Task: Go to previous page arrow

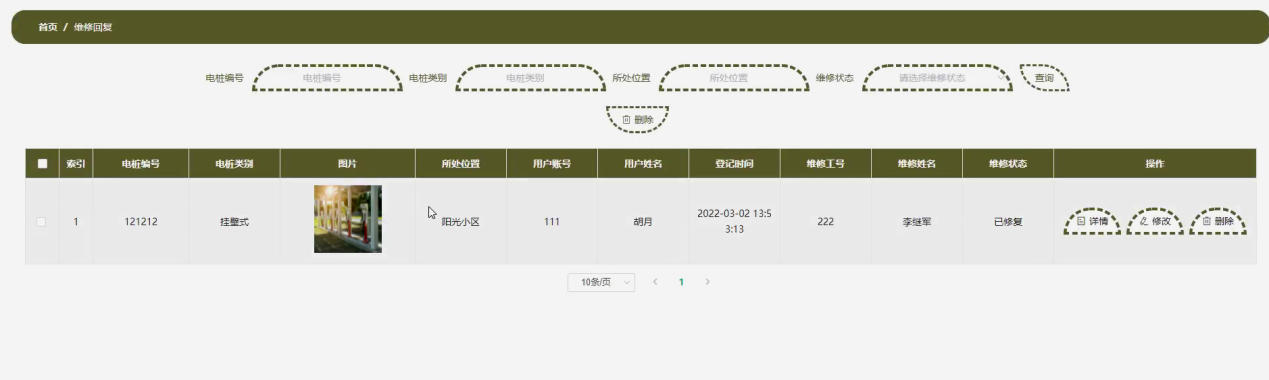Action: point(656,283)
